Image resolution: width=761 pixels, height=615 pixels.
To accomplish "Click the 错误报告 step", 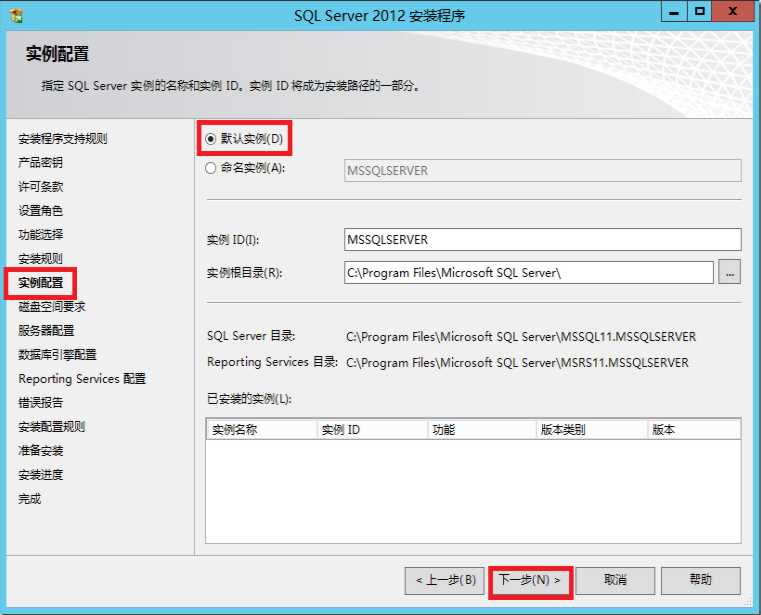I will [40, 402].
